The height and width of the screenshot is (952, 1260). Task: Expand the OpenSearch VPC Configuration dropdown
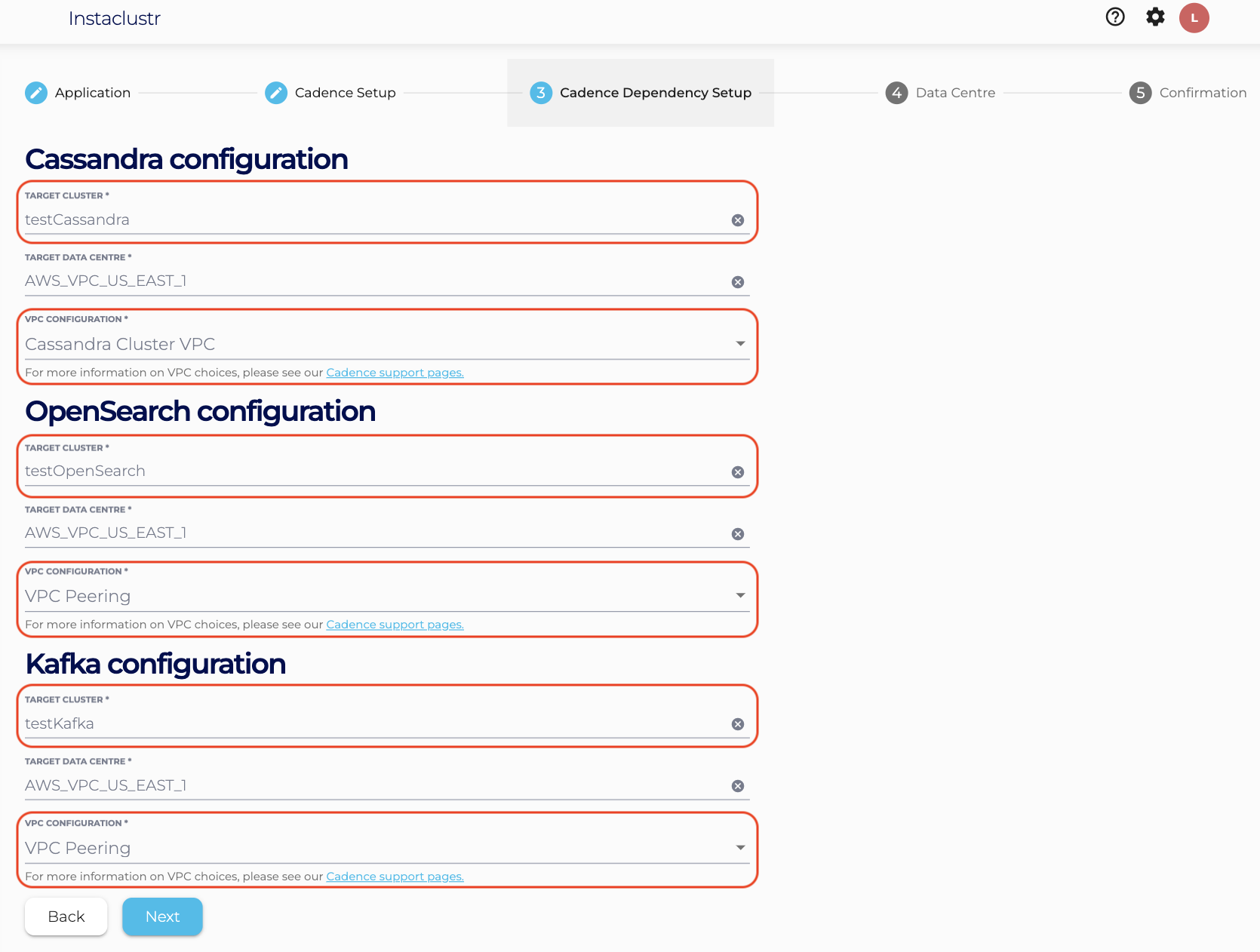point(739,596)
